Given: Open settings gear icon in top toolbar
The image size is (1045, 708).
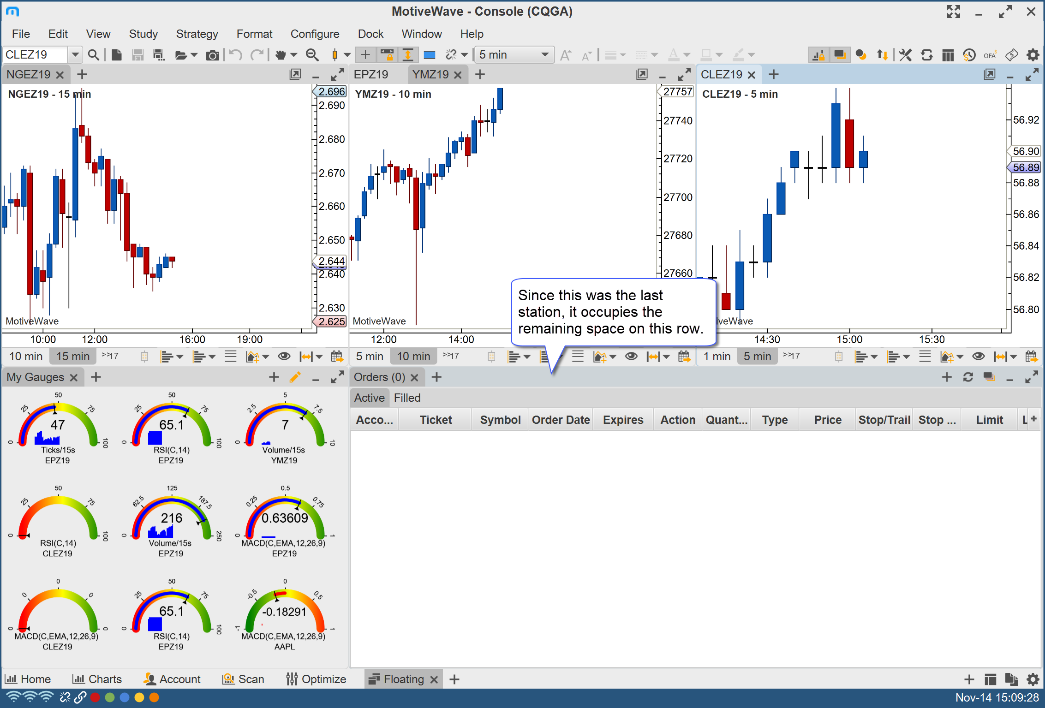Looking at the screenshot, I should click(1032, 55).
